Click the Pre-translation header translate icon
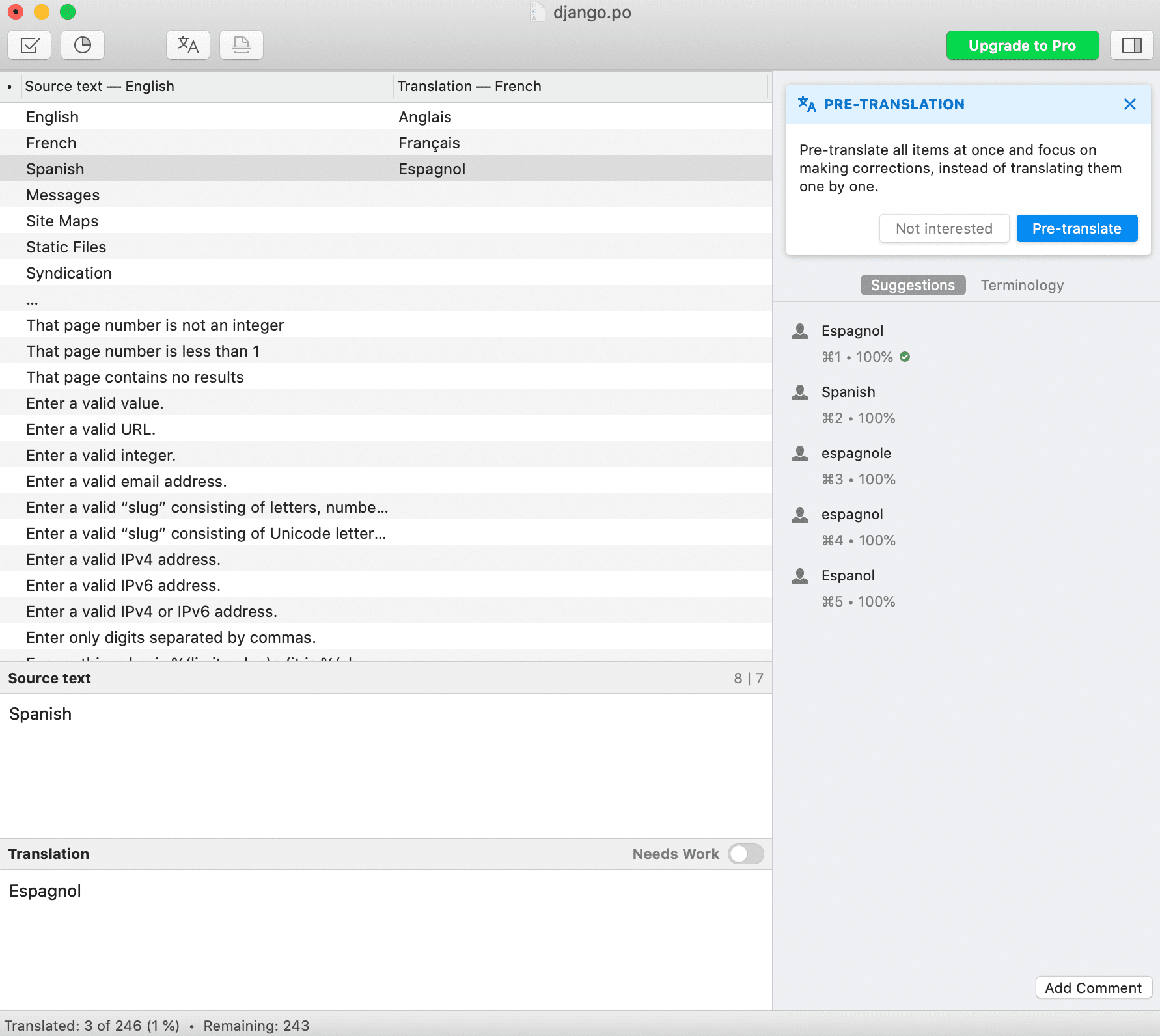Screen dimensions: 1160x1036 [x=807, y=104]
